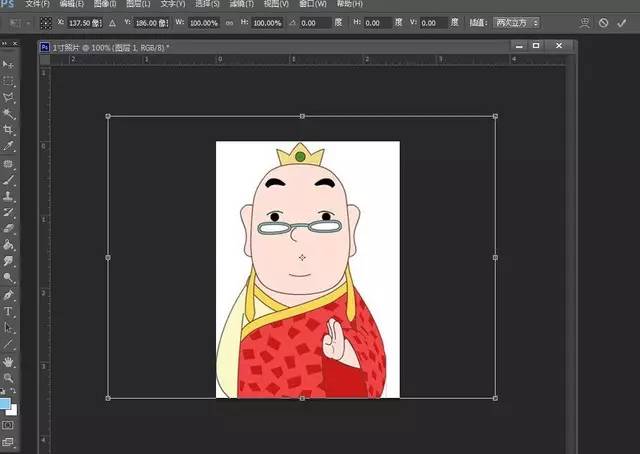Open the 图像(I) menu
The width and height of the screenshot is (640, 454).
105,4
